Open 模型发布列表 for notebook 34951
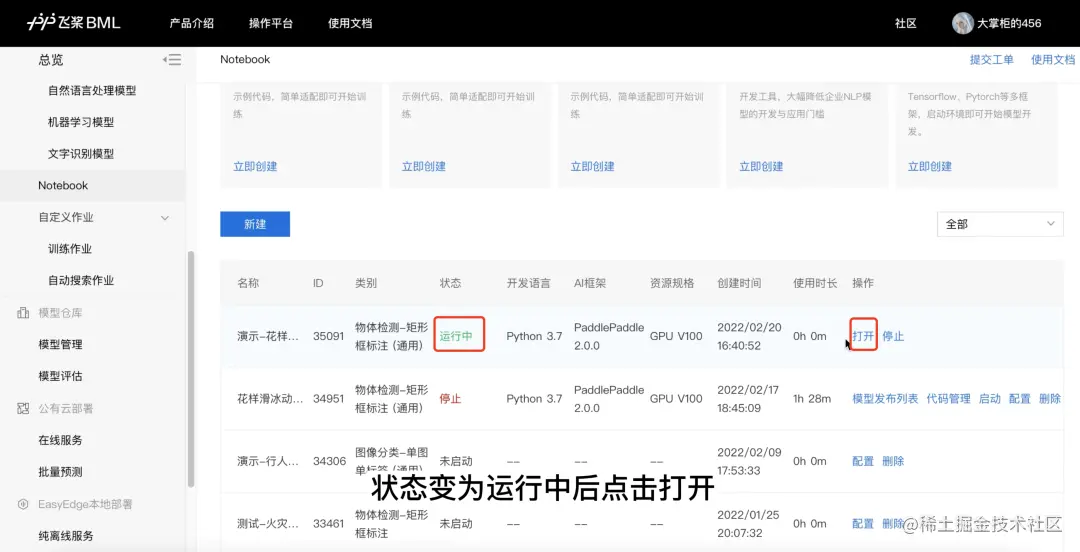1080x552 pixels. [x=885, y=398]
